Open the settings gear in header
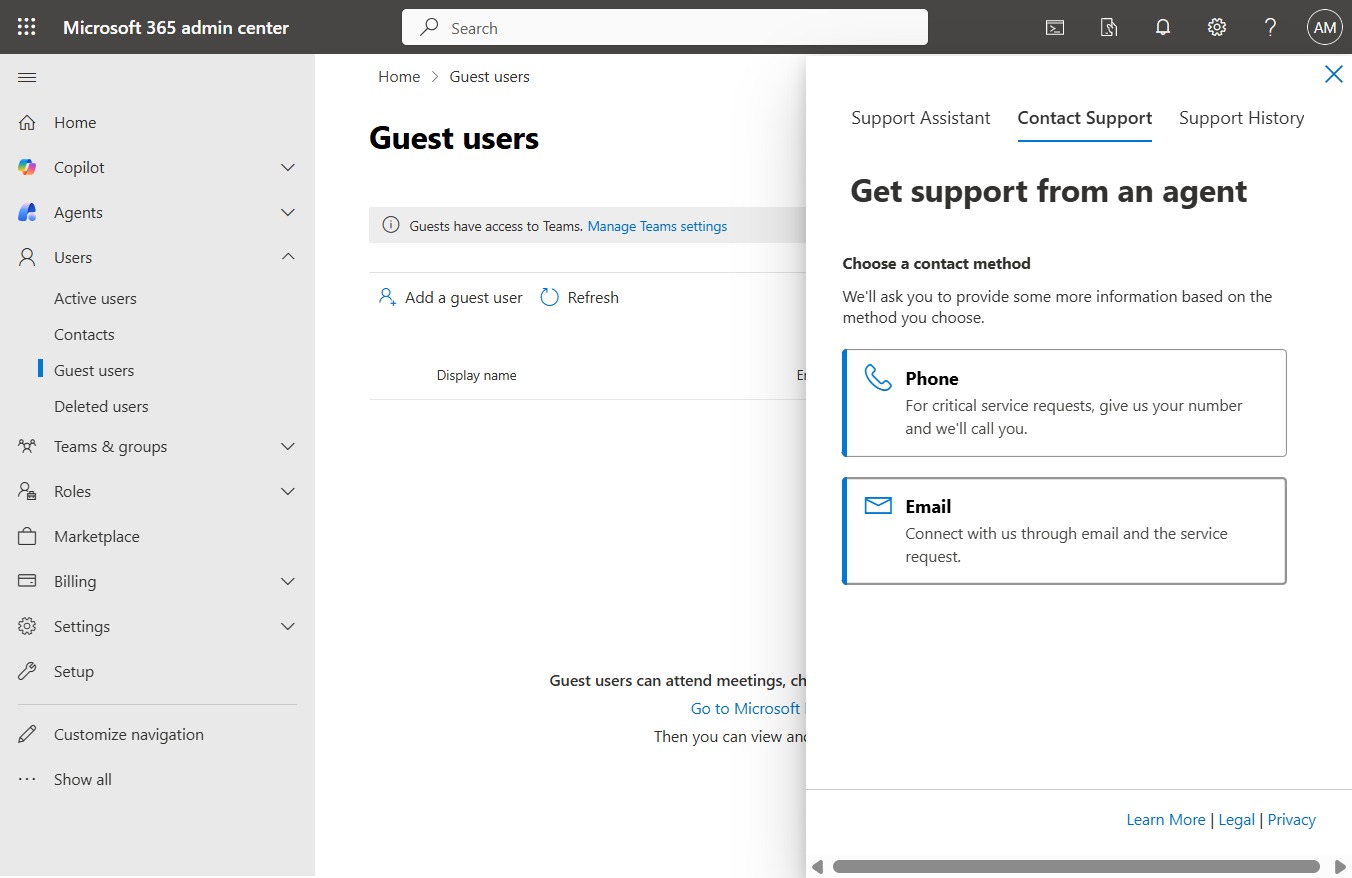 [1217, 28]
